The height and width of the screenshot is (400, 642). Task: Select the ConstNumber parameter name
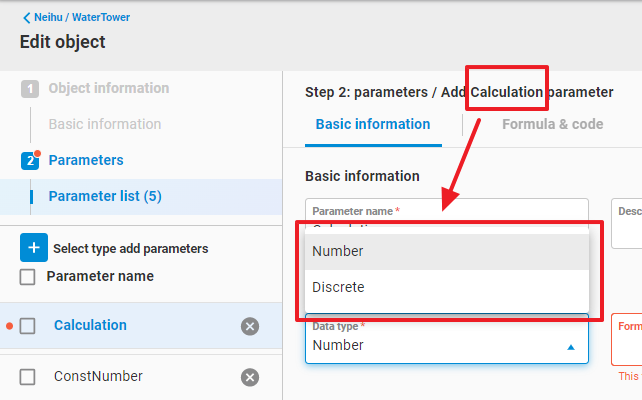98,377
